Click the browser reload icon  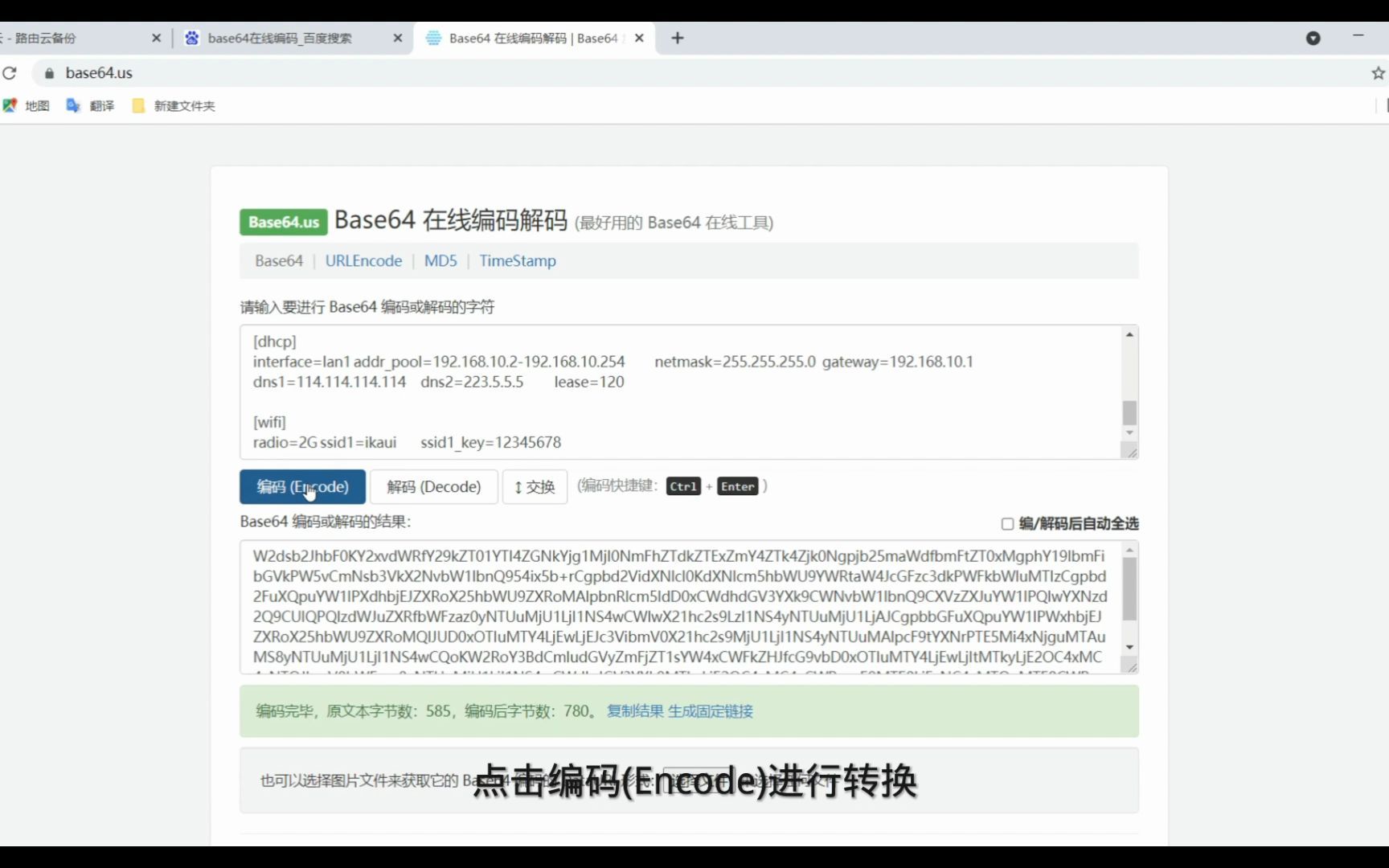click(10, 73)
